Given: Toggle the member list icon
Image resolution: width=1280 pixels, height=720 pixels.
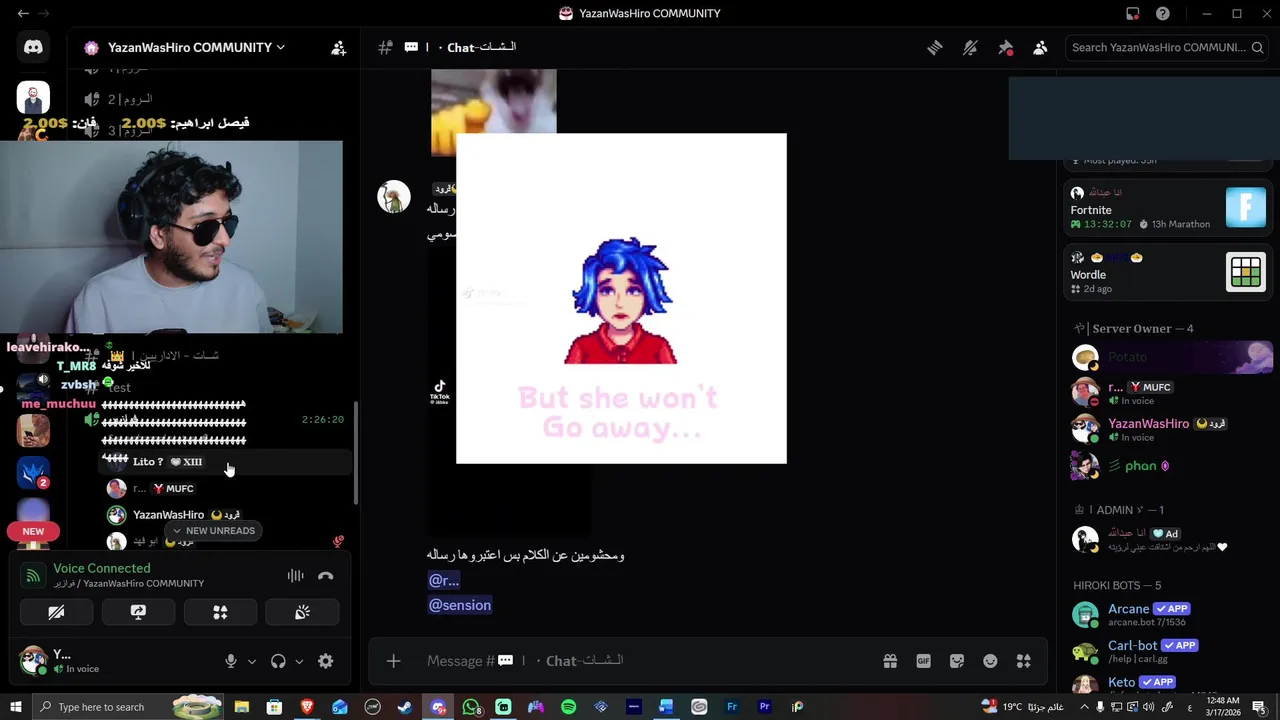Looking at the screenshot, I should [x=1040, y=47].
